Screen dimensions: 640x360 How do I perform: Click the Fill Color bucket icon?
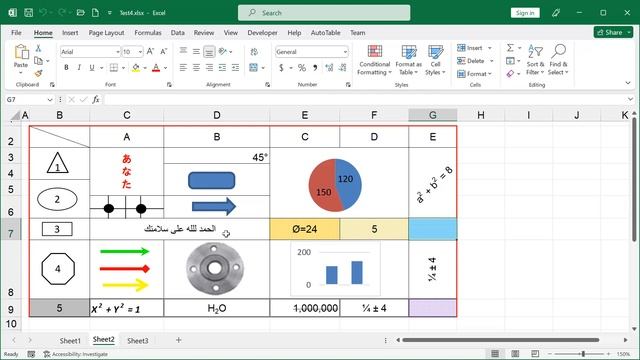(136, 68)
